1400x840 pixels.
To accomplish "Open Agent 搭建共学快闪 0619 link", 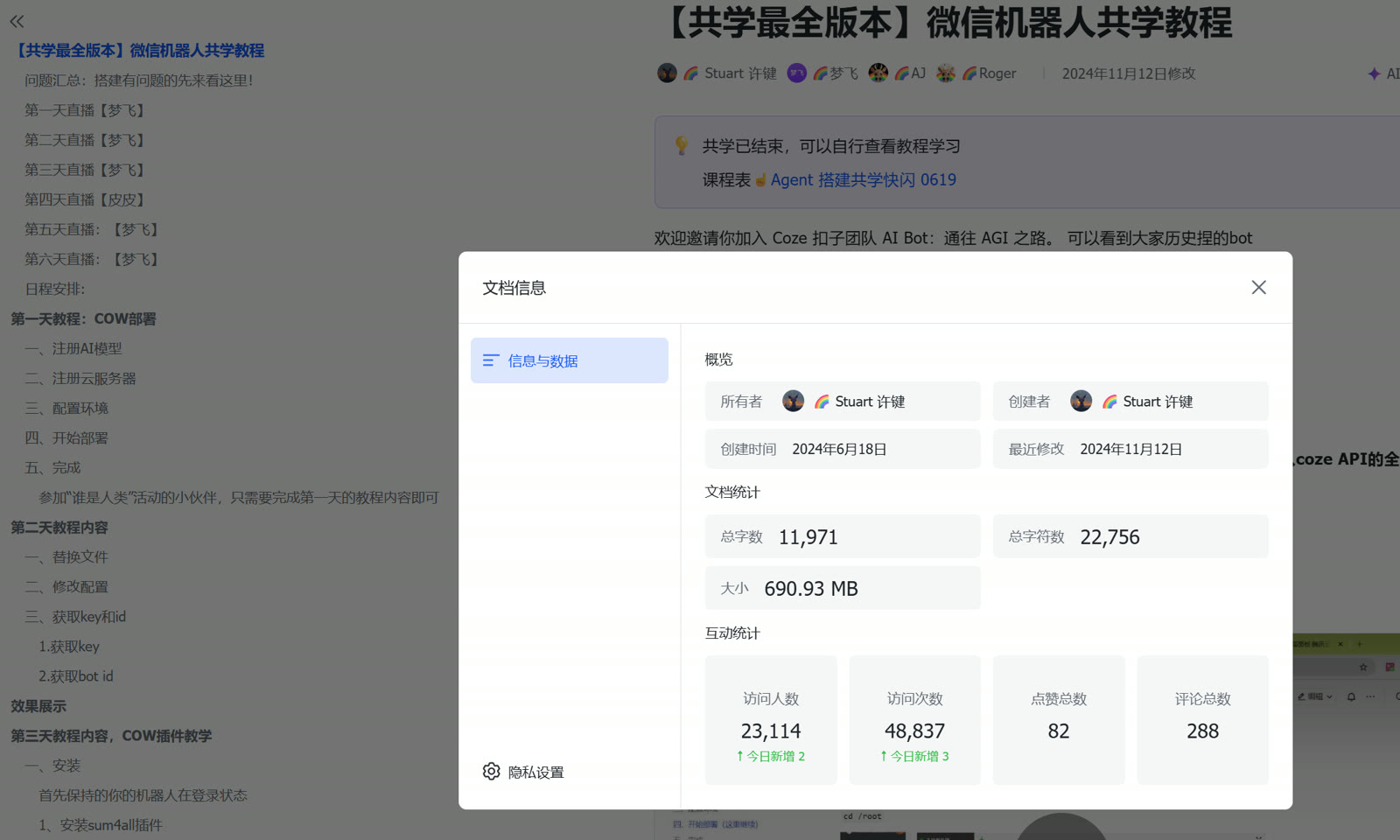I will click(x=863, y=179).
